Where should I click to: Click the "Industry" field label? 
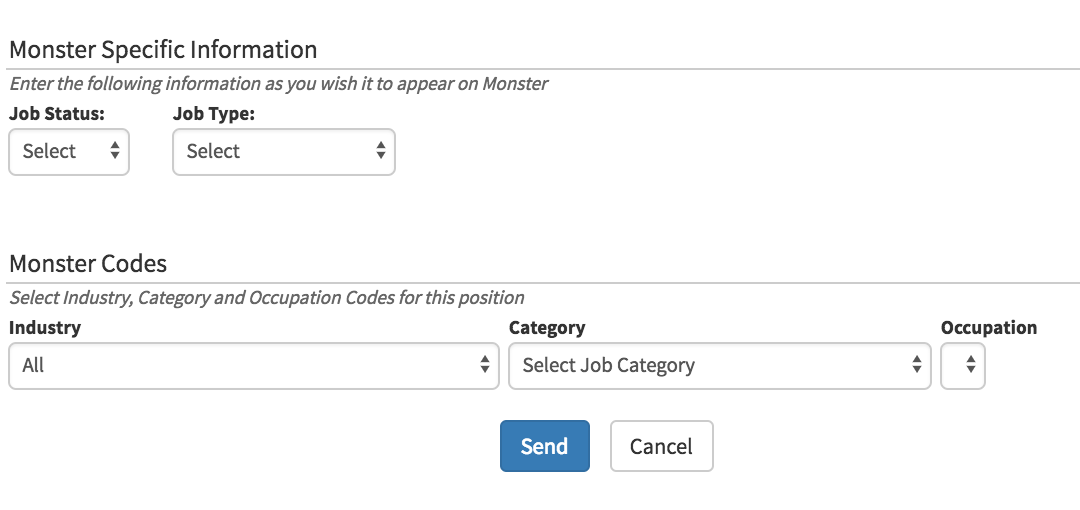(45, 327)
